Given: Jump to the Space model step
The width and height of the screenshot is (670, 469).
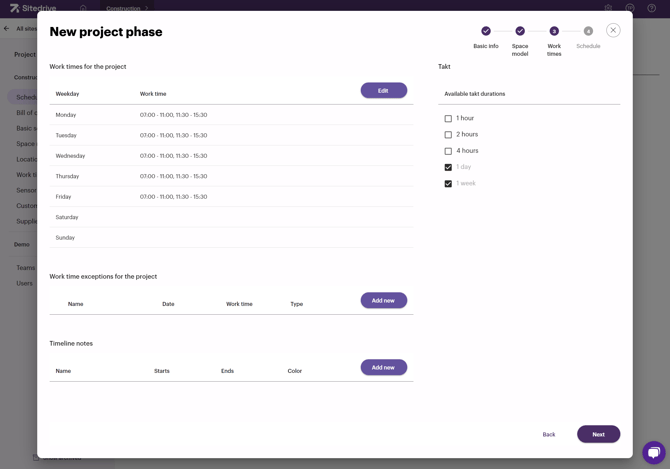Looking at the screenshot, I should coord(520,31).
